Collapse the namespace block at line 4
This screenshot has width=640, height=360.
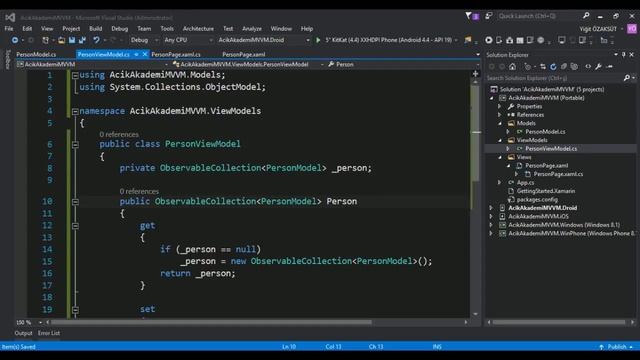[75, 111]
